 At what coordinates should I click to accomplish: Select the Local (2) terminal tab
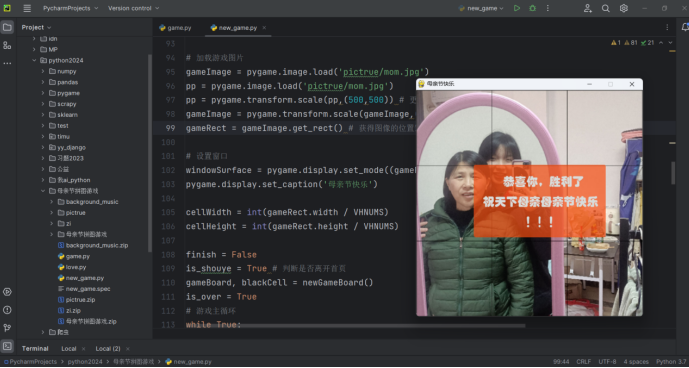point(108,348)
